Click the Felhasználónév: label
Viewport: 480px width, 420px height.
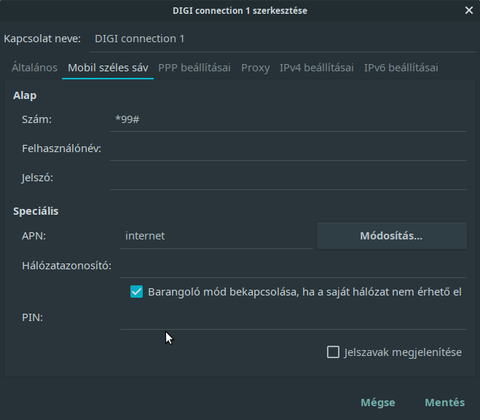62,149
